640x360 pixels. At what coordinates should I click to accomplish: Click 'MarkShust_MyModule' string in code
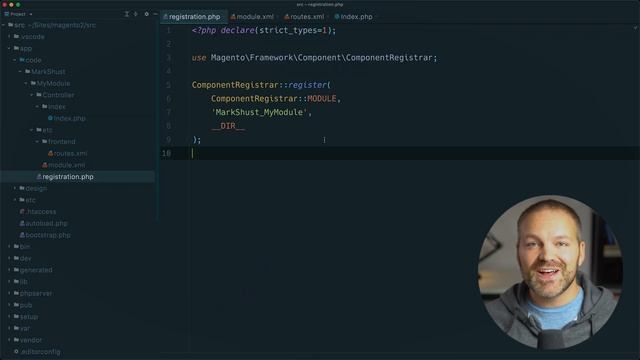259,112
